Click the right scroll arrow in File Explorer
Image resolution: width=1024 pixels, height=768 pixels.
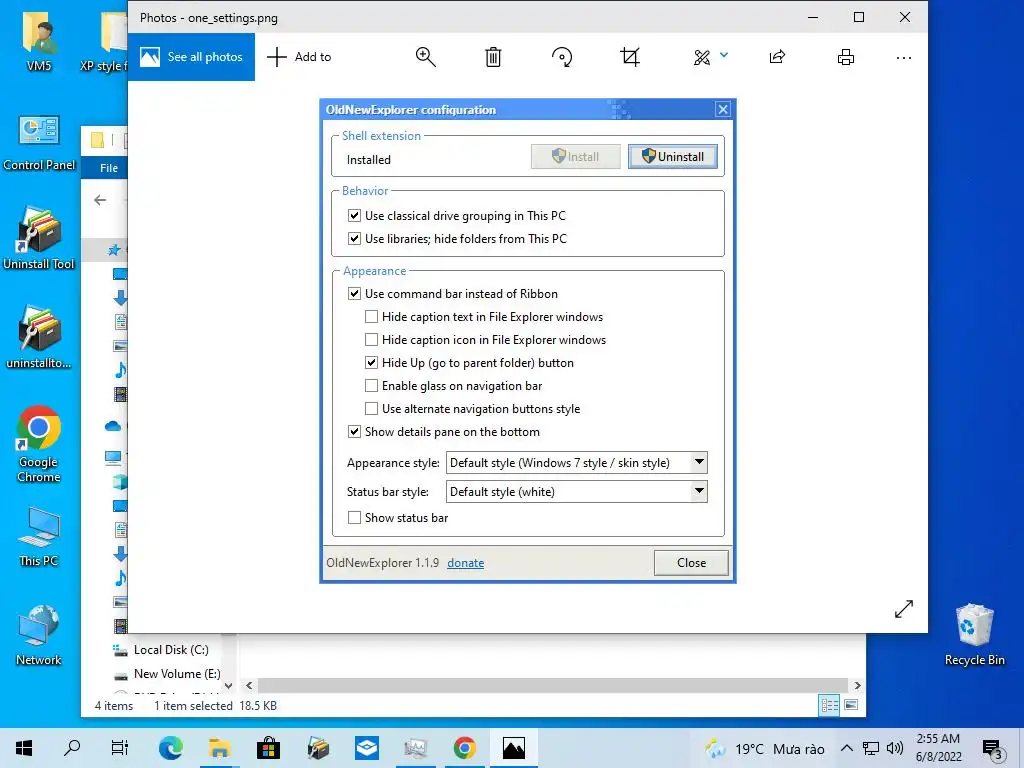coord(857,685)
